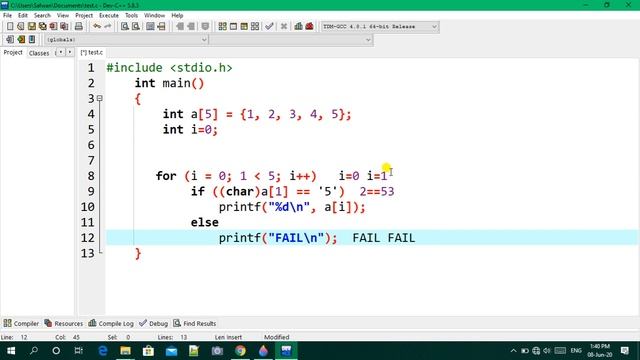Click the '2==53' text on line 9

(x=377, y=191)
